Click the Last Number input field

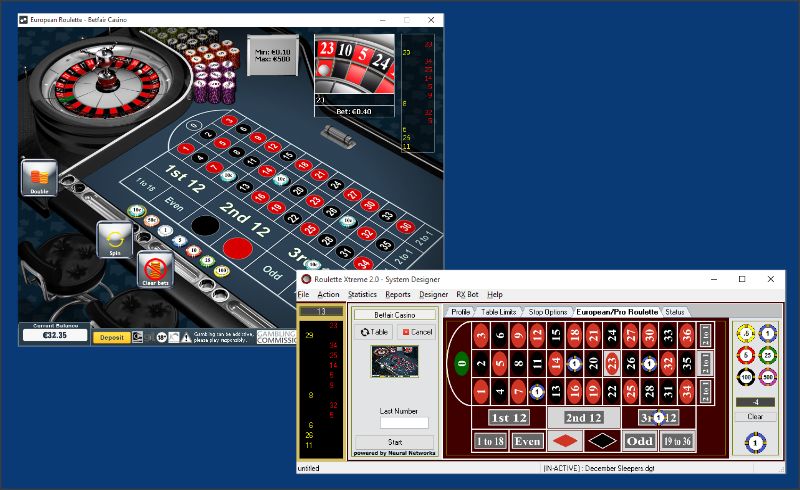click(404, 423)
